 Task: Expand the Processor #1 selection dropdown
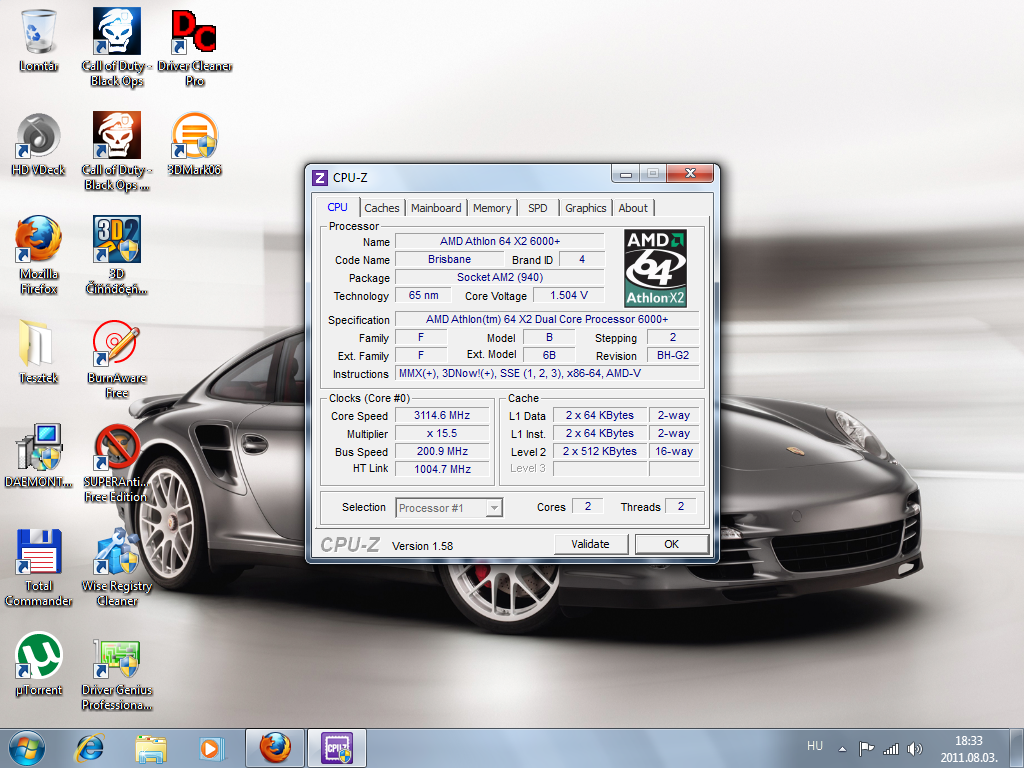point(493,508)
